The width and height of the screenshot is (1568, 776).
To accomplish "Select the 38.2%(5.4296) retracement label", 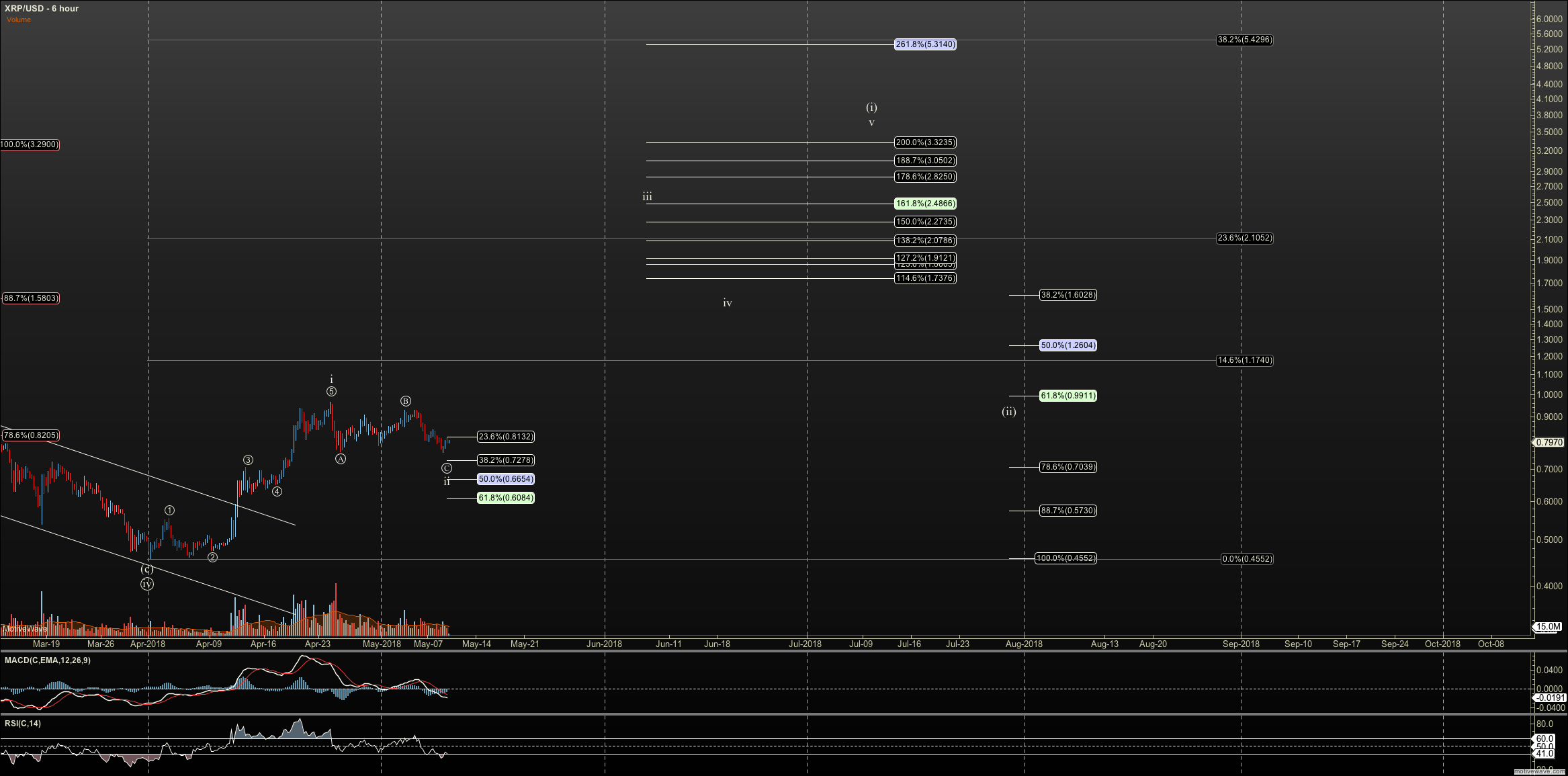I will [1245, 40].
